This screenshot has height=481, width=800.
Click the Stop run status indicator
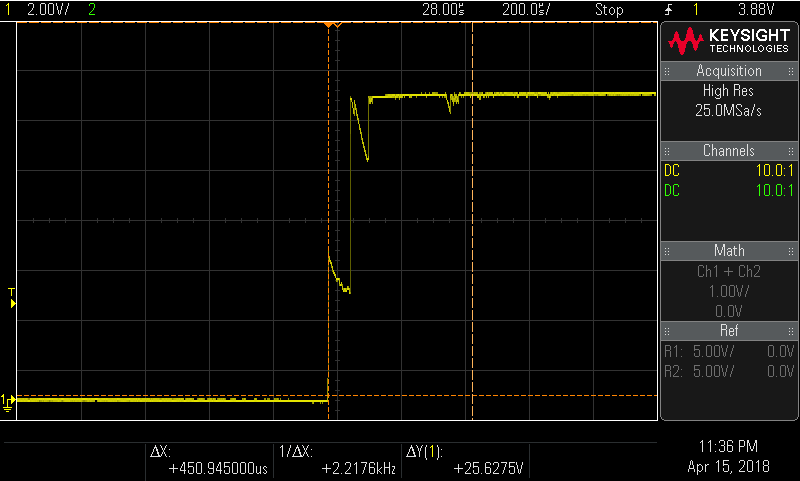coord(609,10)
